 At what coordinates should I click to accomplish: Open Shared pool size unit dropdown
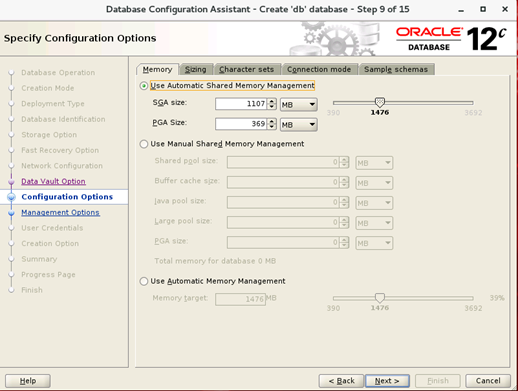point(374,163)
